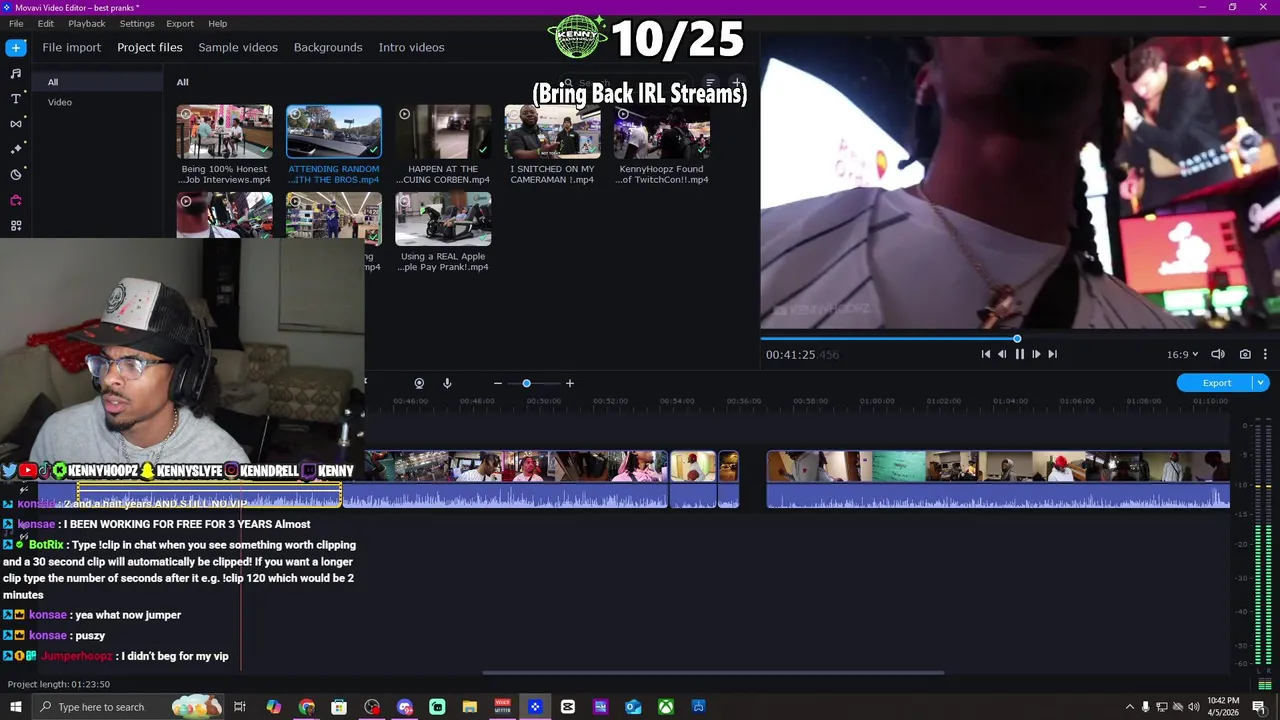Open the pink Effects Store bag icon
Screen dimensions: 1280x720
click(16, 200)
